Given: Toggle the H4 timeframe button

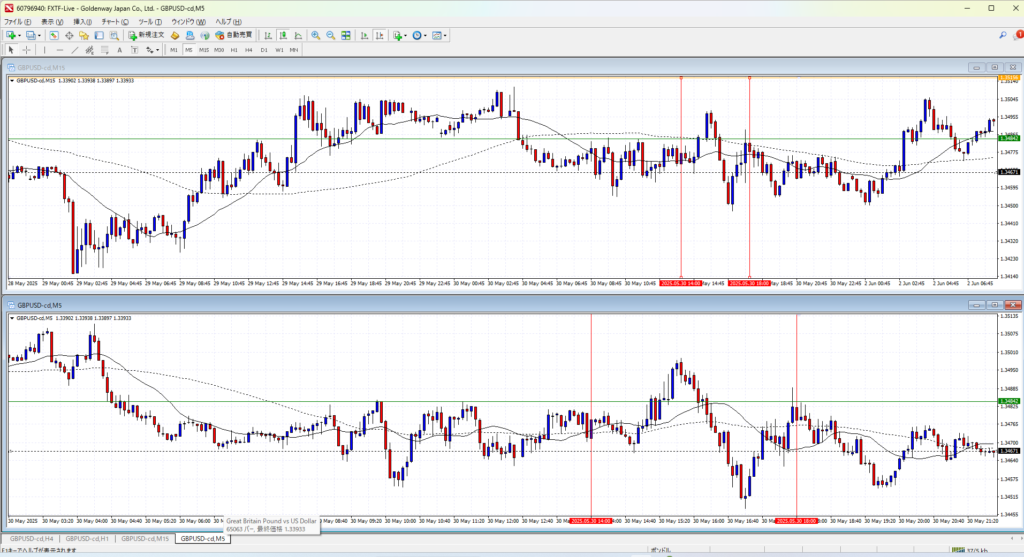Looking at the screenshot, I should 249,49.
